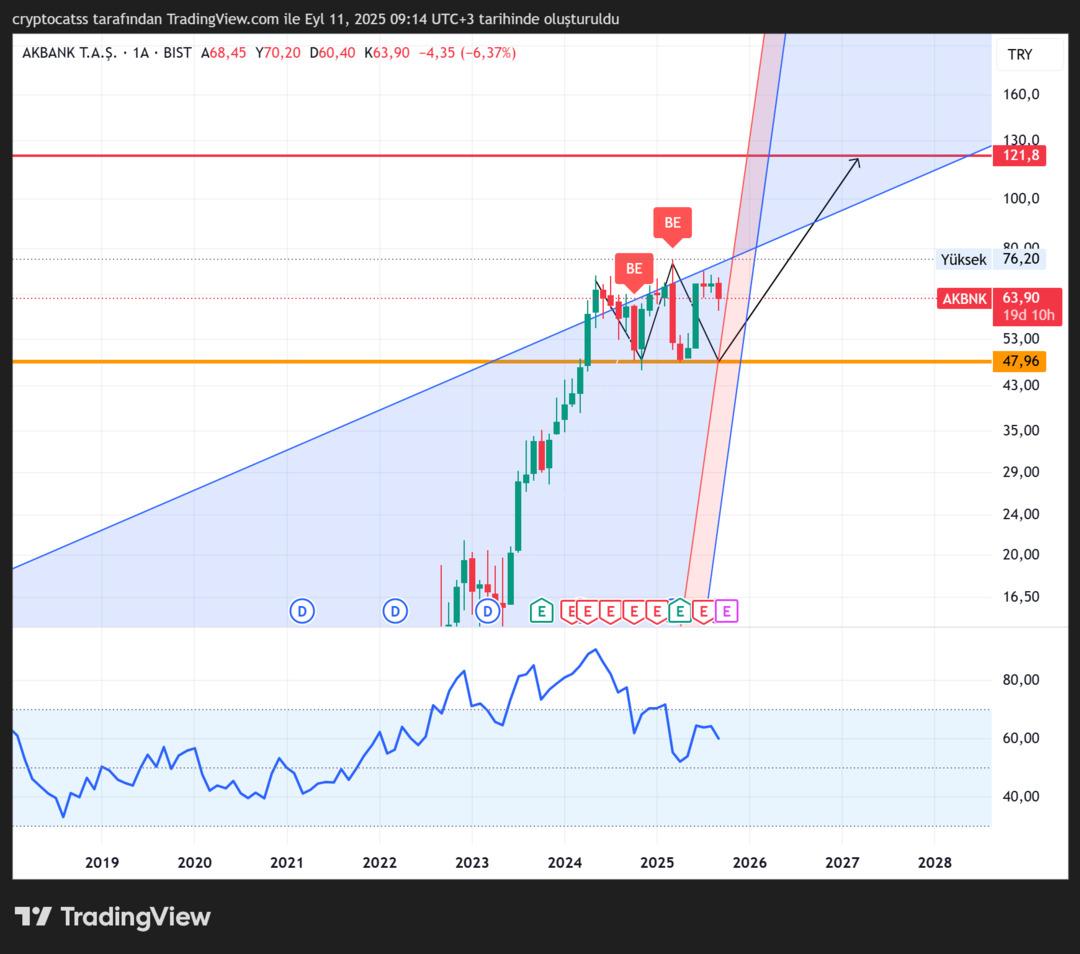Click the 2025 year label

point(657,862)
